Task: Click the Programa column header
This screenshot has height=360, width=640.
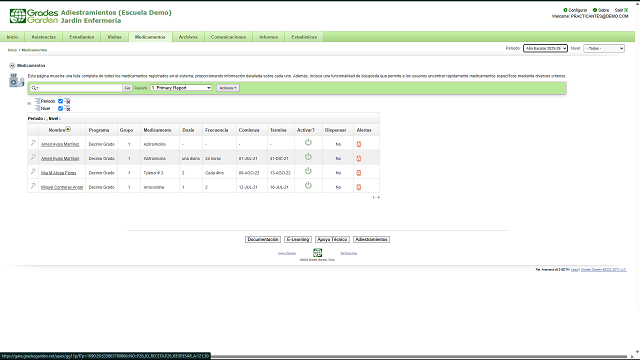Action: pyautogui.click(x=99, y=130)
